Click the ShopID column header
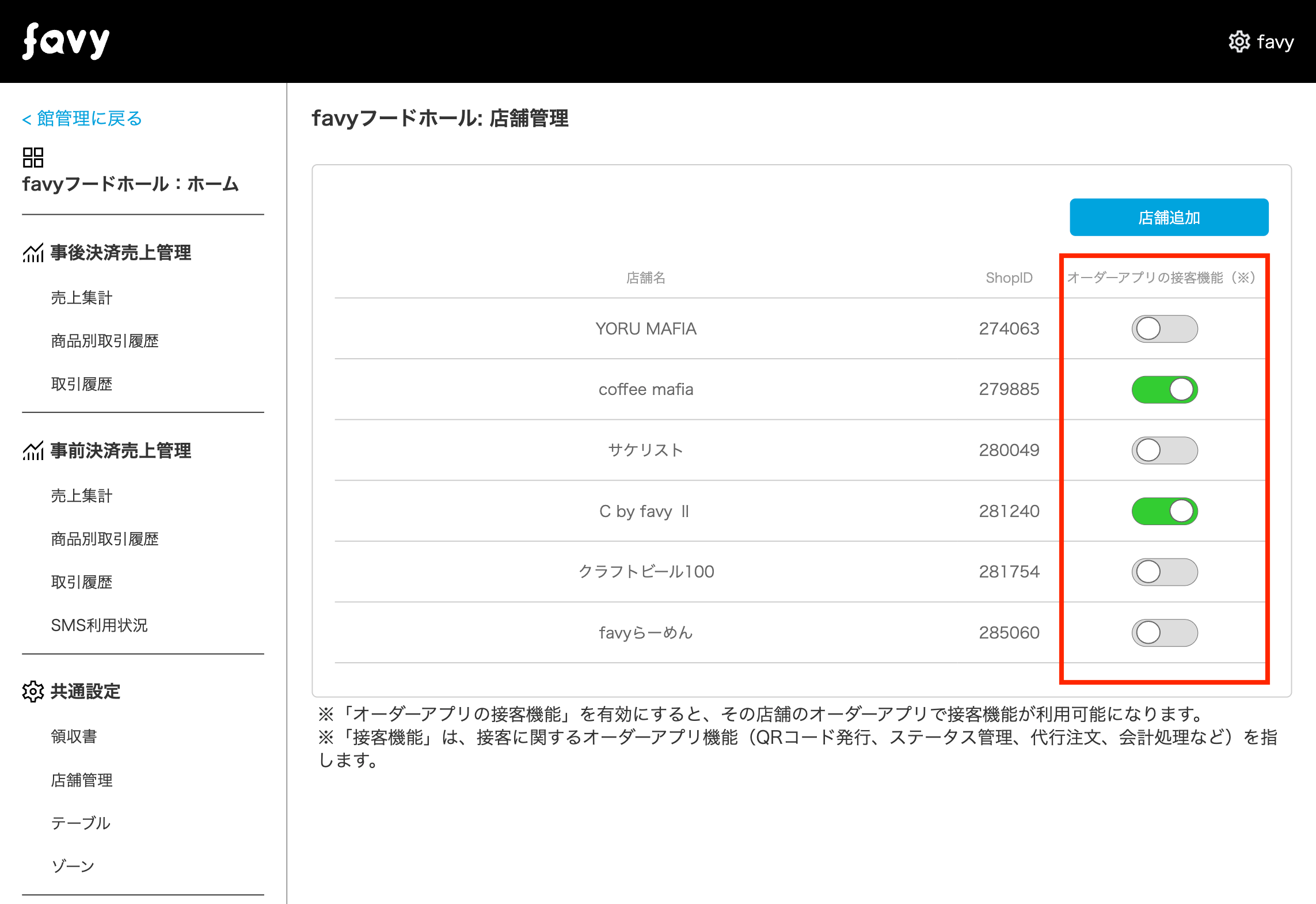The width and height of the screenshot is (1316, 904). pyautogui.click(x=1009, y=278)
